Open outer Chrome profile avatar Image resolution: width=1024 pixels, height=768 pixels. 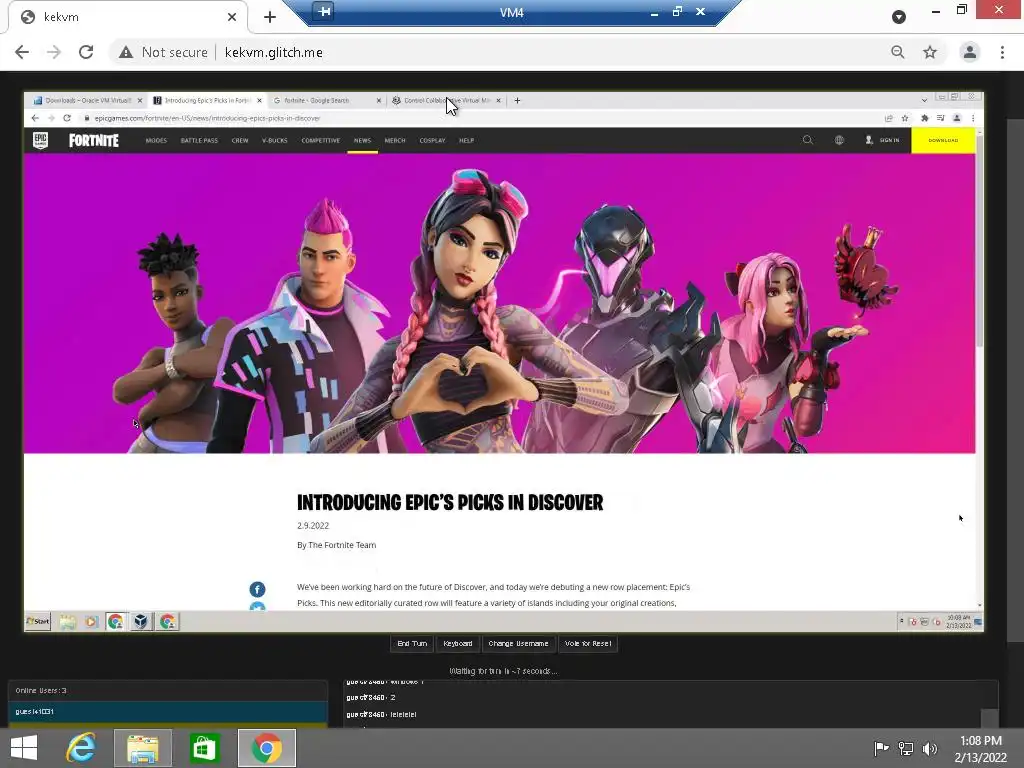pos(970,52)
